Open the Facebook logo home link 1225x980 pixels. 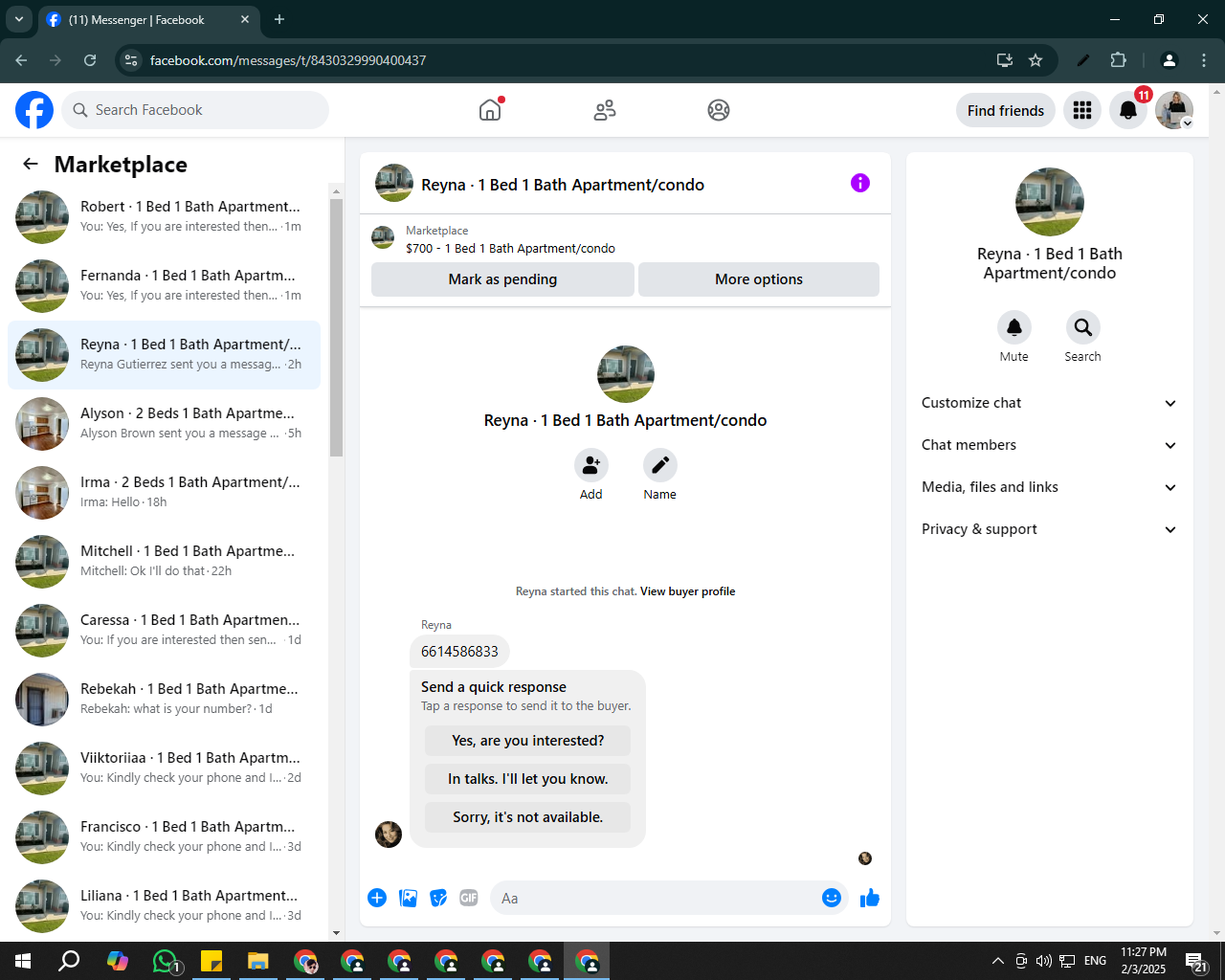point(34,110)
